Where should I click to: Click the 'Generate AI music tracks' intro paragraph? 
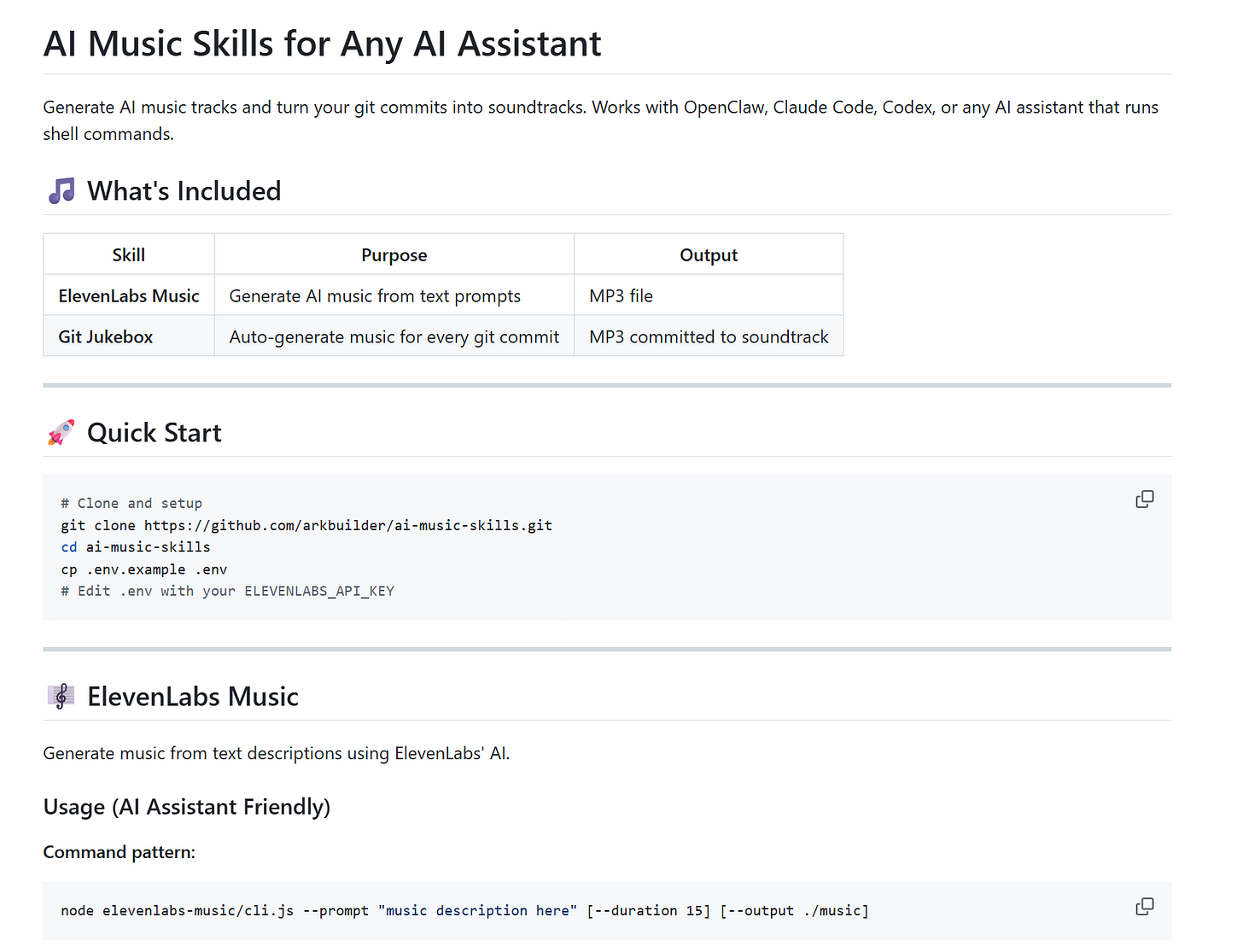pyautogui.click(x=601, y=120)
